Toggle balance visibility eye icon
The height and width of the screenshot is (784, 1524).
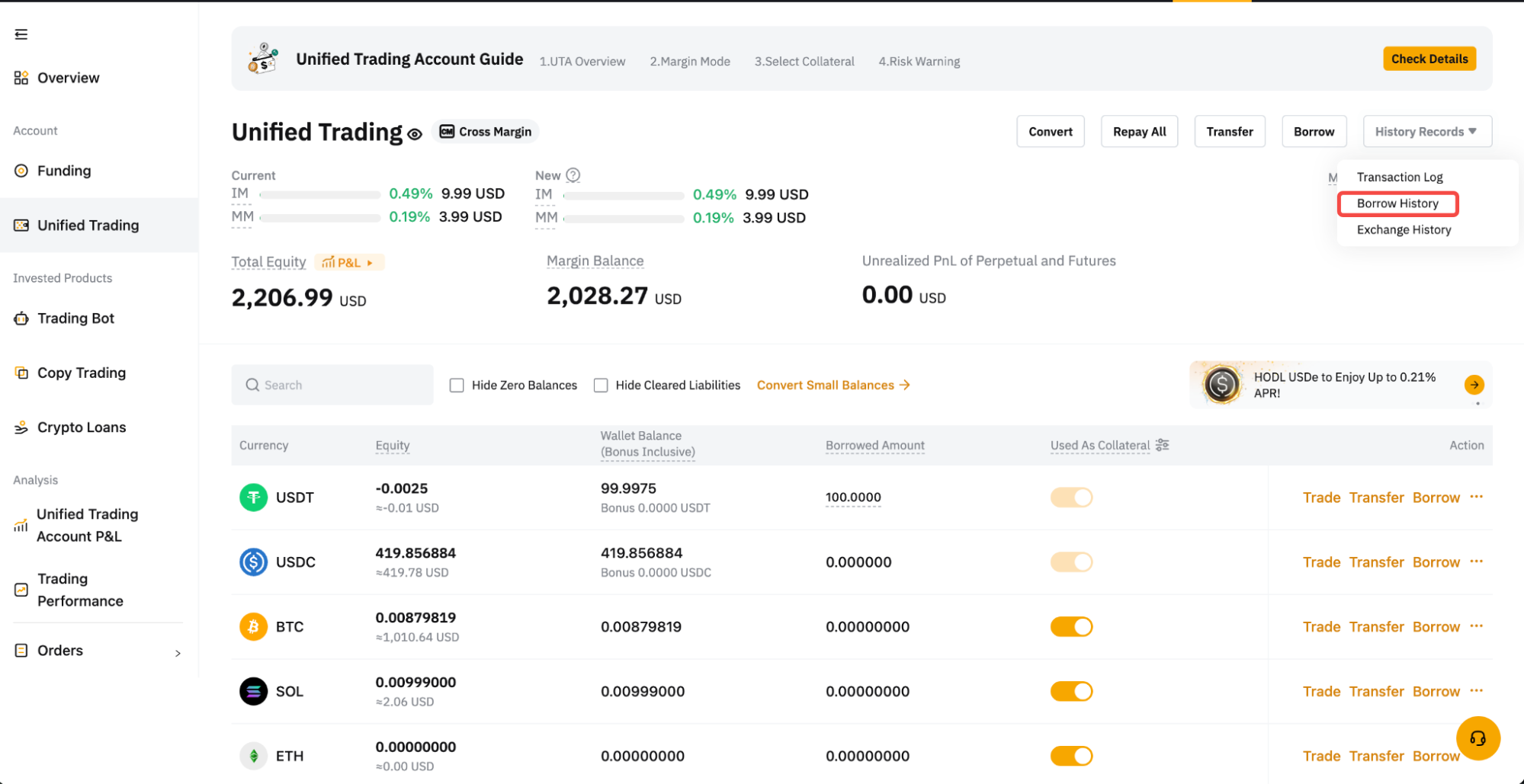tap(415, 135)
